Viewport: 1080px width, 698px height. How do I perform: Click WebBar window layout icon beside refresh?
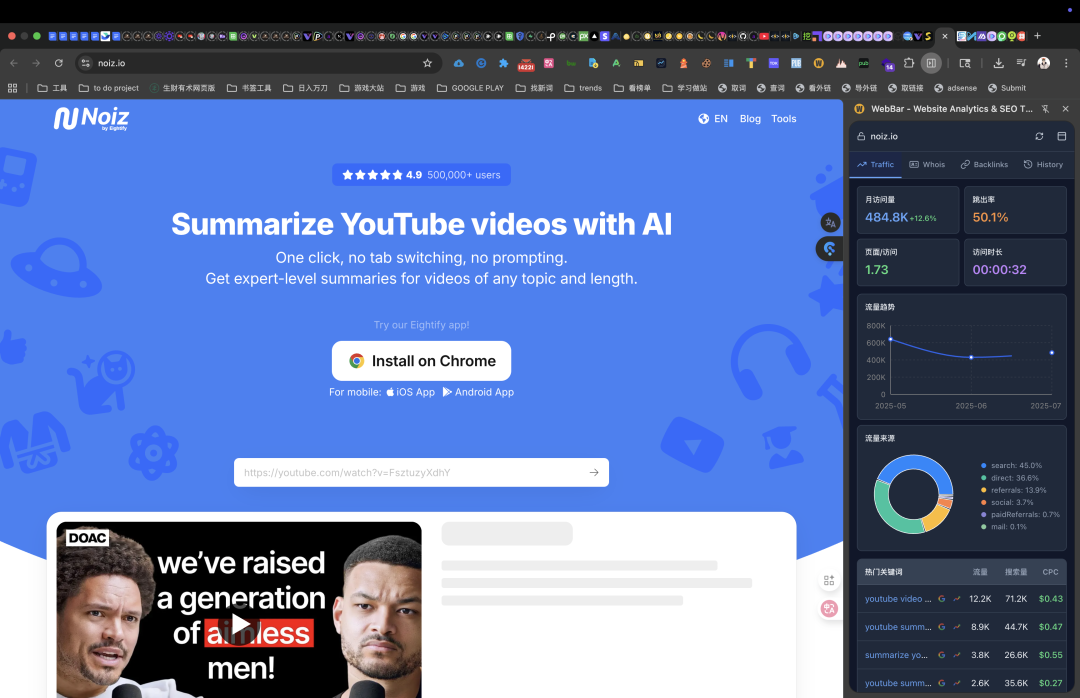click(x=1061, y=136)
